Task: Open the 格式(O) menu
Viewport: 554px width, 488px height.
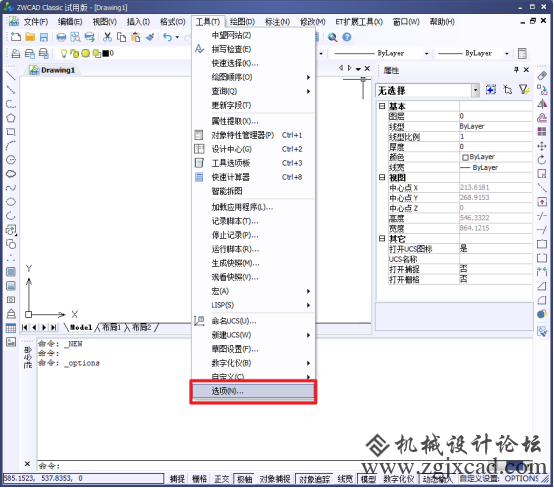Action: coord(172,22)
